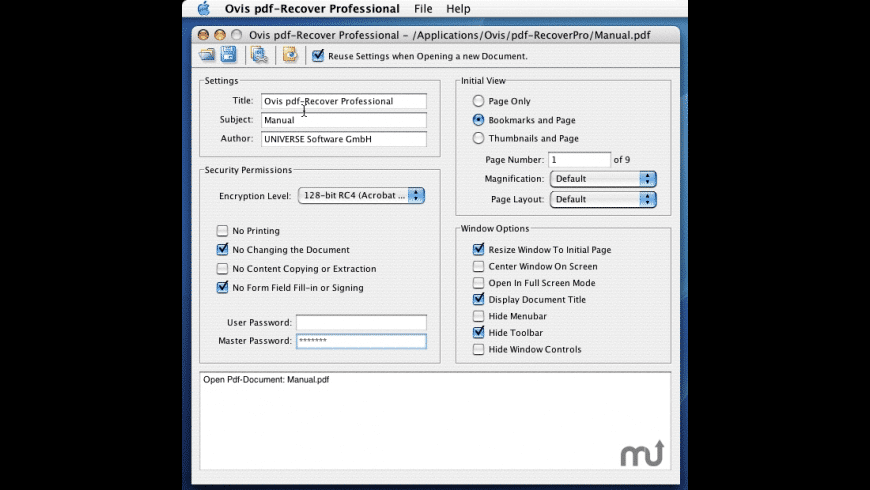Enable Hide Window Controls checkbox
Screen dimensions: 870x490
(478, 349)
